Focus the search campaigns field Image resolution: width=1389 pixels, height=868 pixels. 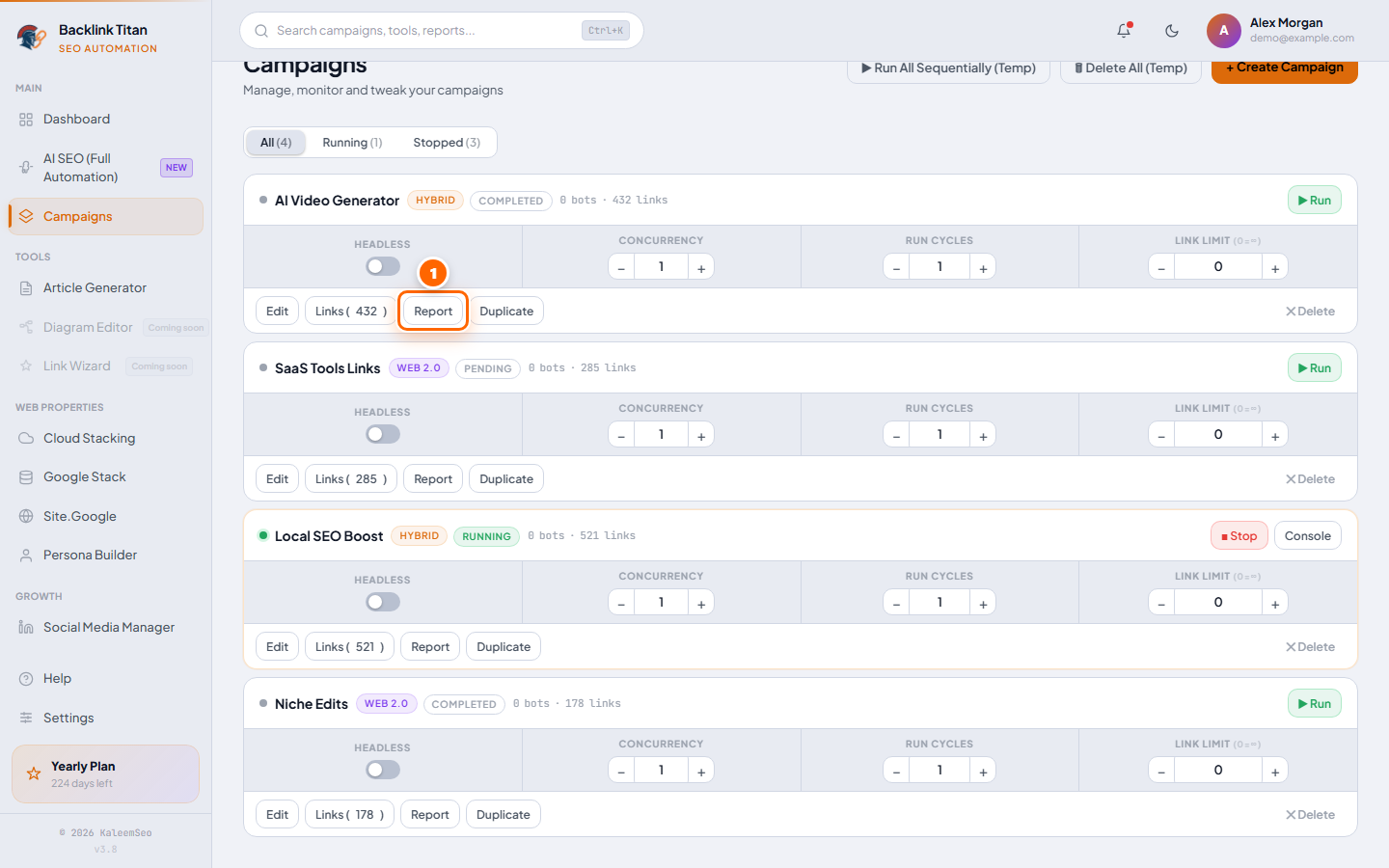pyautogui.click(x=442, y=31)
